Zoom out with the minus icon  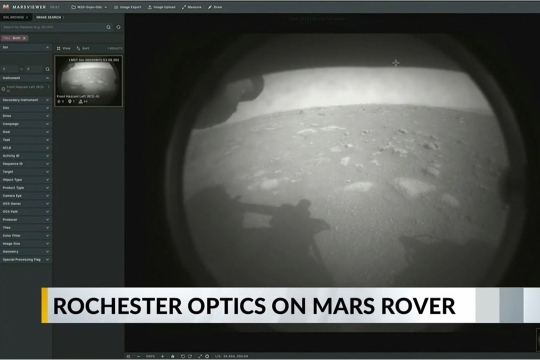tap(138, 356)
